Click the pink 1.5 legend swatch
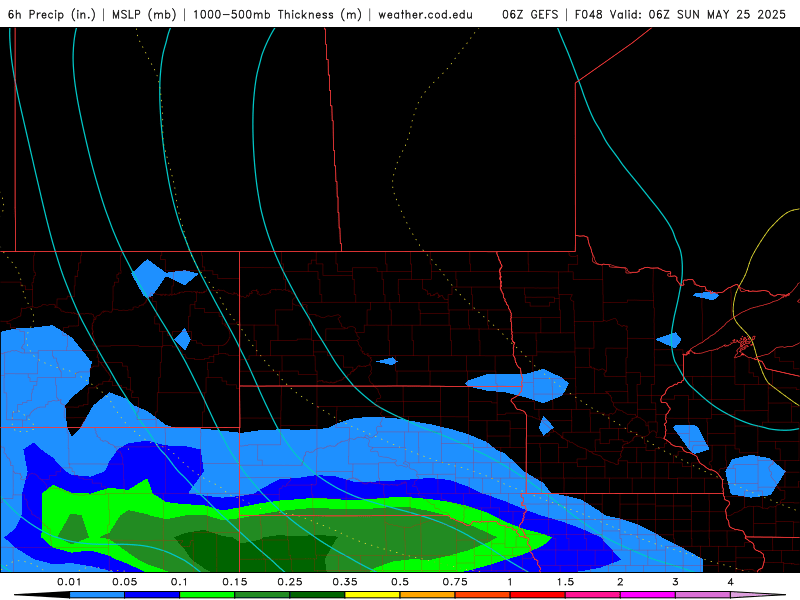Viewport: 800px width, 600px height. (593, 595)
